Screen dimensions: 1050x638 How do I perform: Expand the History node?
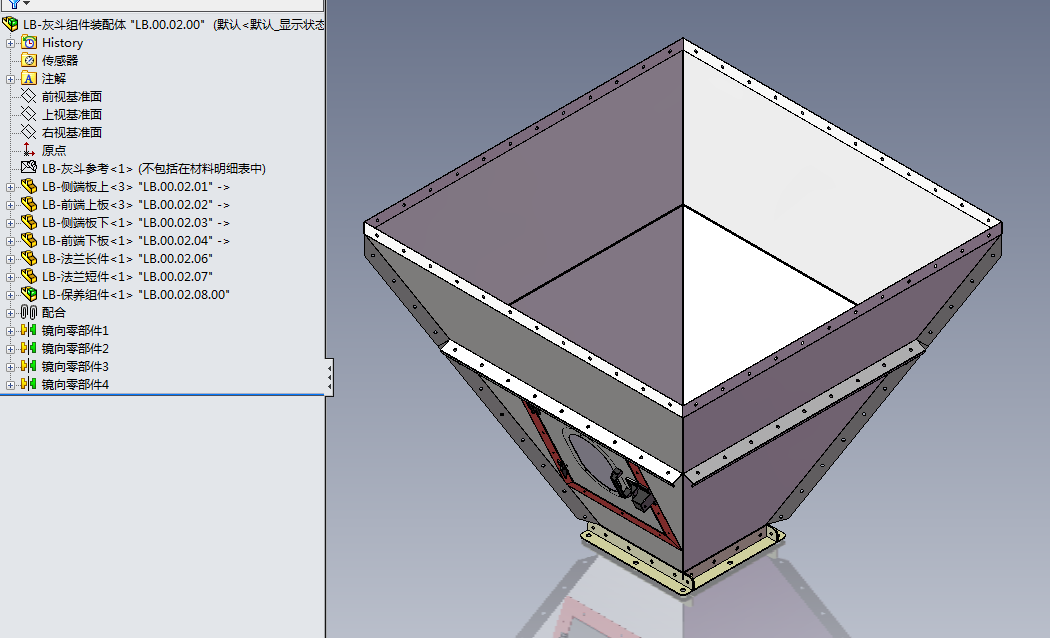coord(10,43)
